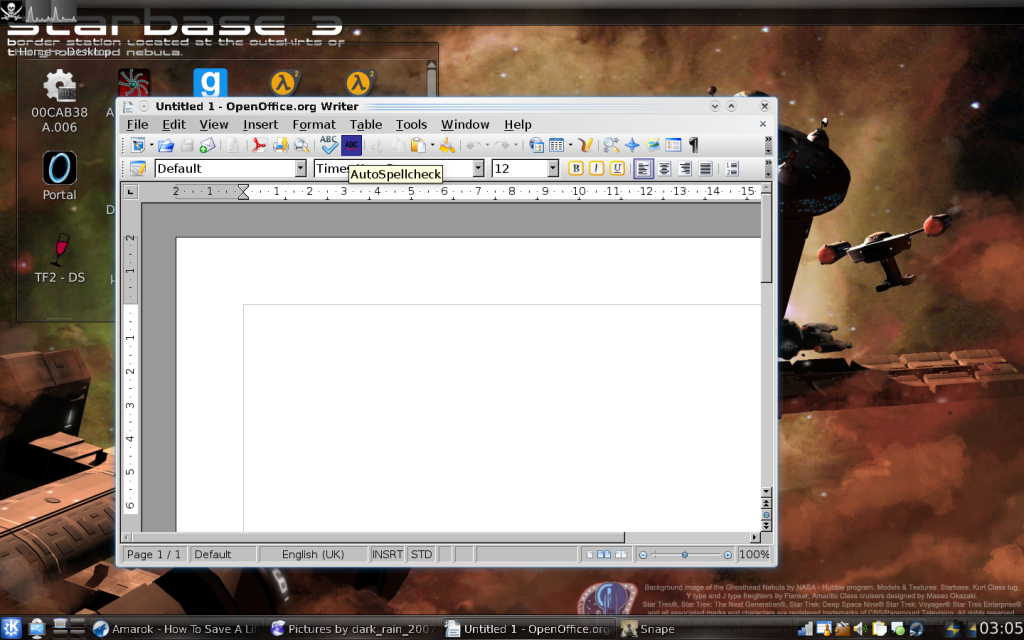Open the Window menu
This screenshot has width=1024, height=640.
coord(465,124)
